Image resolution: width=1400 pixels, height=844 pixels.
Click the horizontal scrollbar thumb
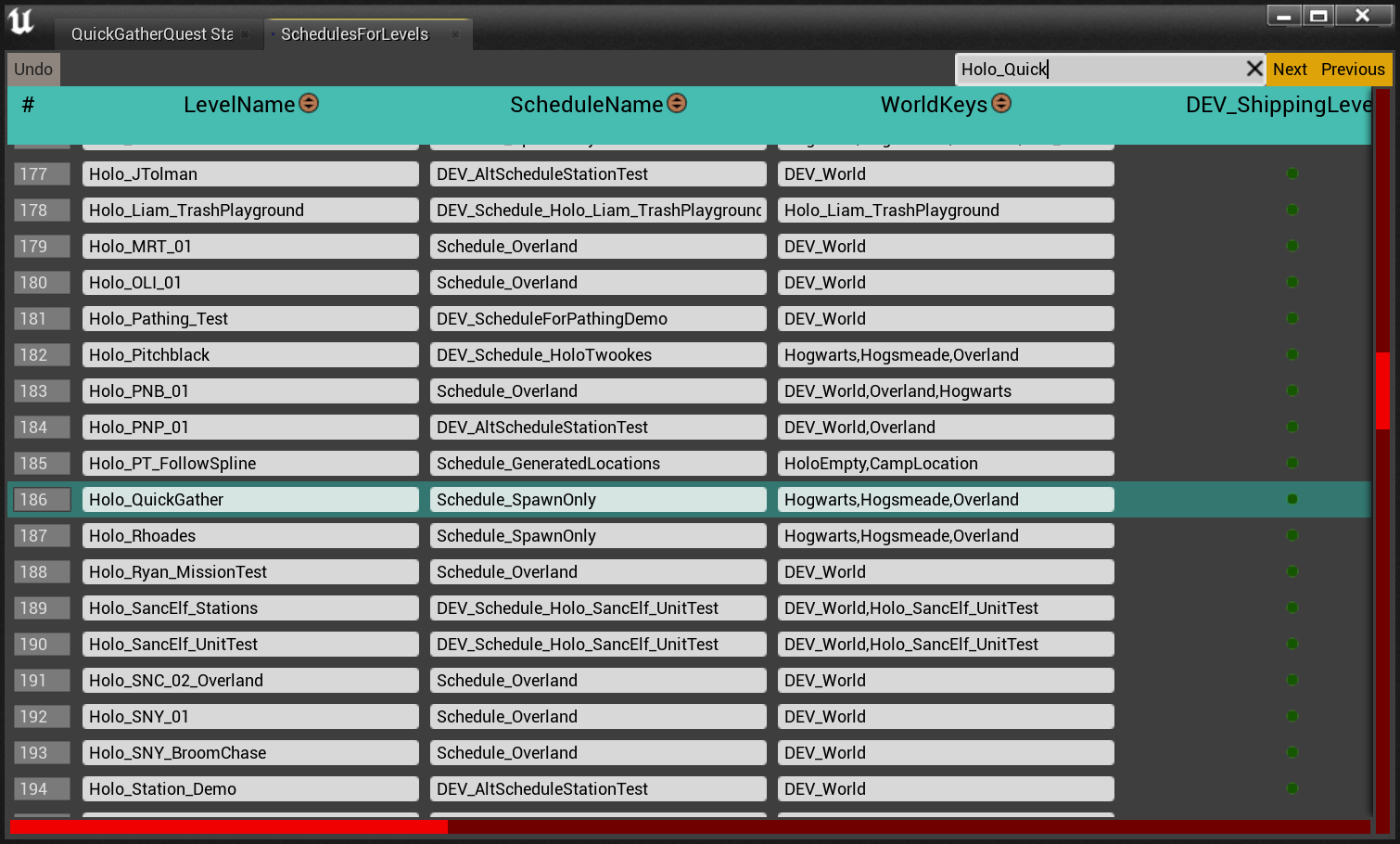[x=229, y=826]
